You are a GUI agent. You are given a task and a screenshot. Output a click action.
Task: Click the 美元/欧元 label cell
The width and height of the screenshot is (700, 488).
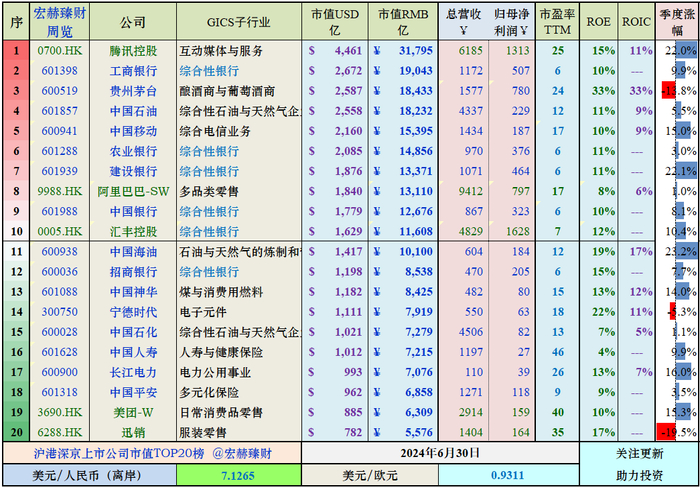pos(370,475)
